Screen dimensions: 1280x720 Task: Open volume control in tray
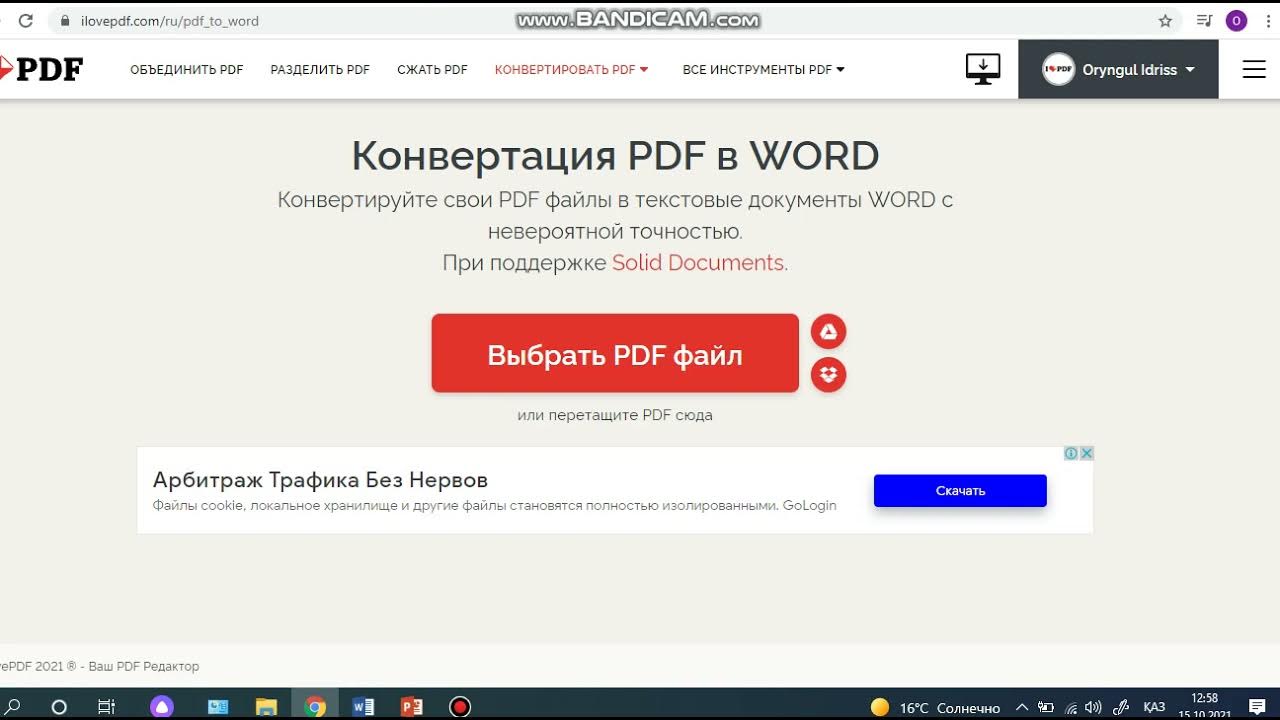point(1093,707)
